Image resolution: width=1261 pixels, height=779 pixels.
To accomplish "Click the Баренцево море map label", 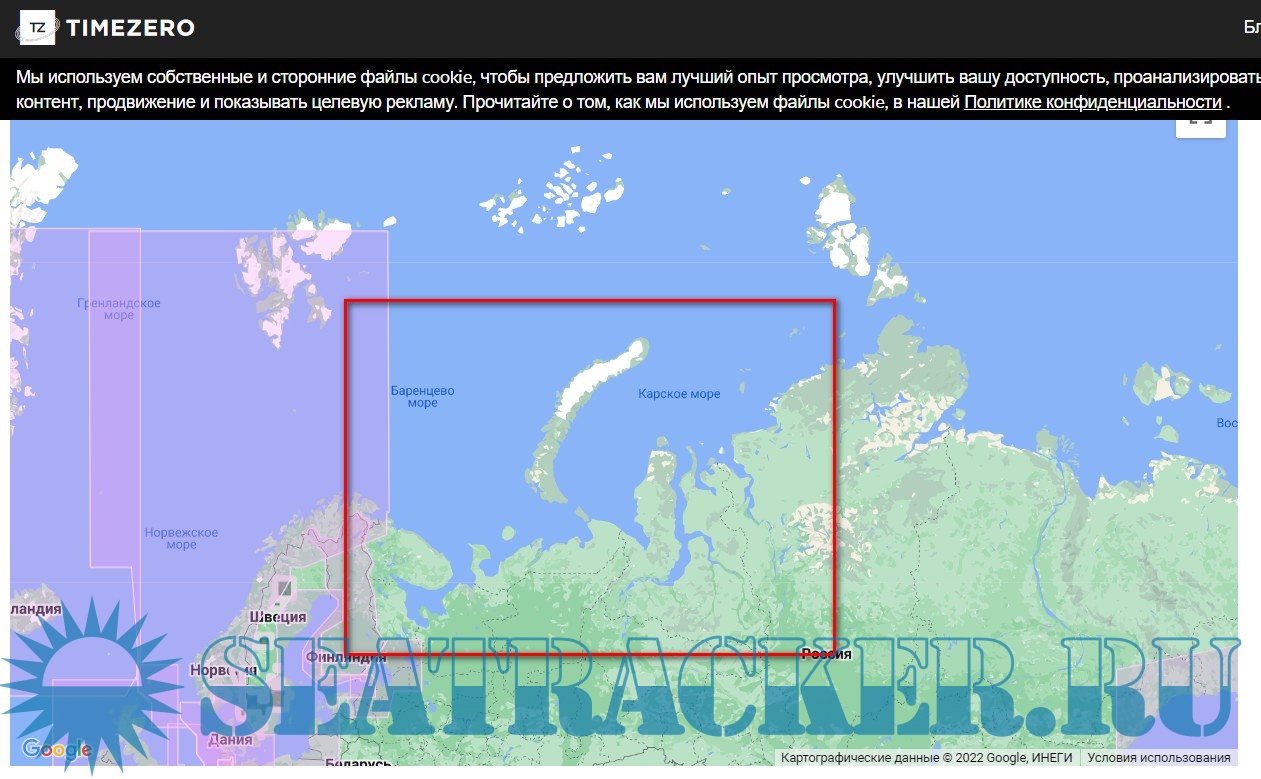I will click(x=422, y=397).
